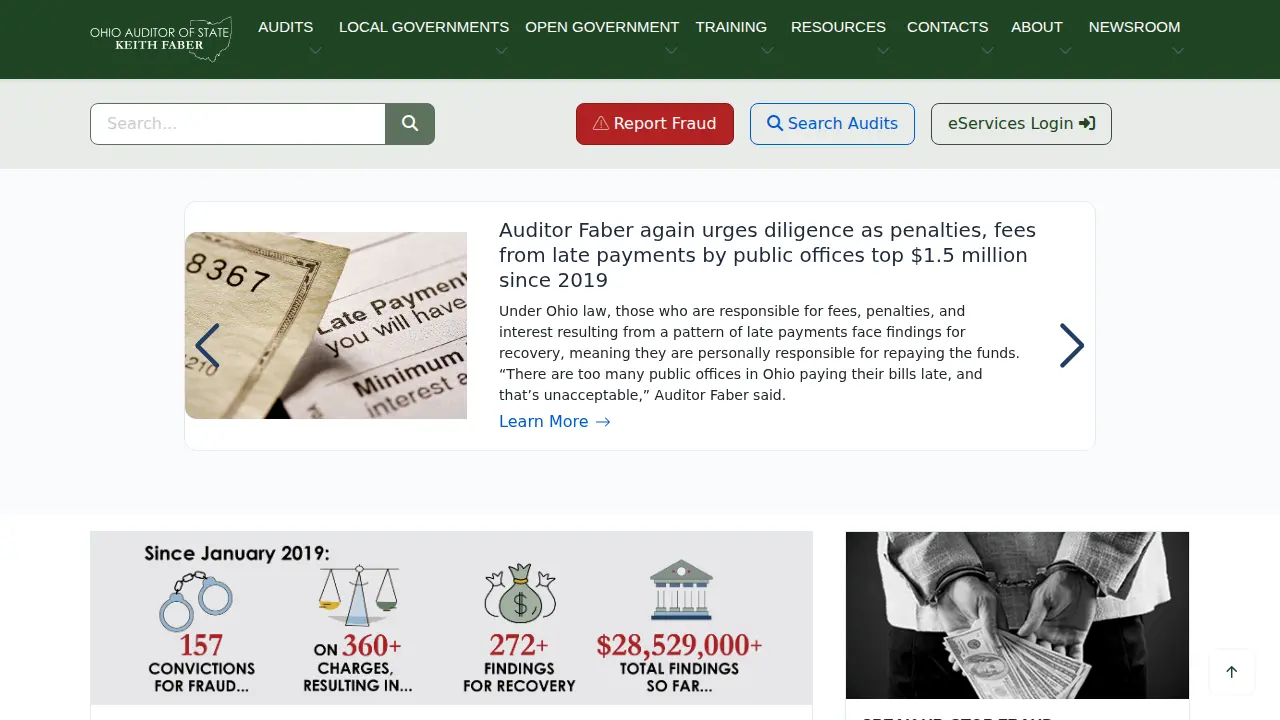Click the back-to-top arrow button
1280x720 pixels.
click(1232, 672)
